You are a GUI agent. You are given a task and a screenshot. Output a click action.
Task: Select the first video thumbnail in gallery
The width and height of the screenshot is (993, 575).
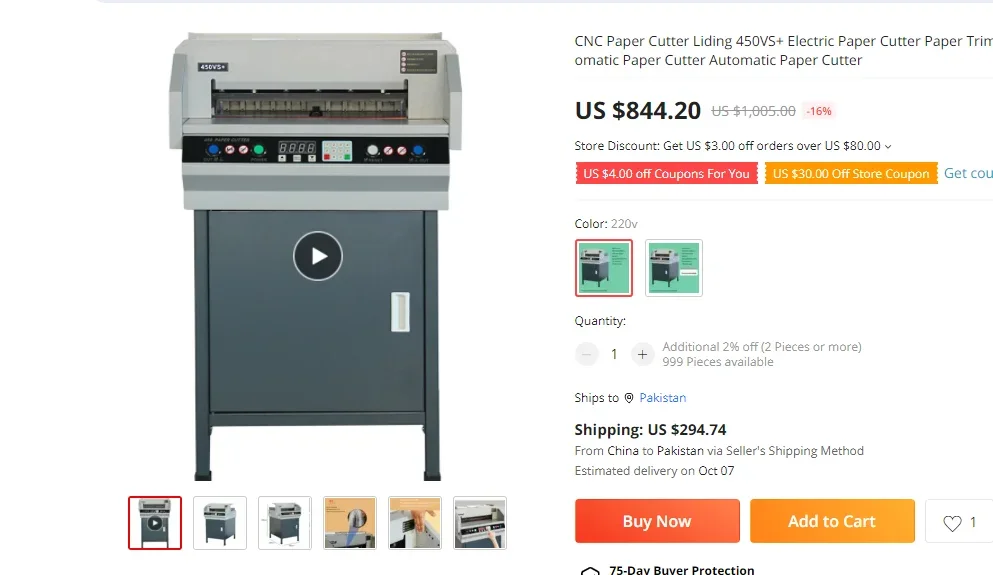point(155,523)
